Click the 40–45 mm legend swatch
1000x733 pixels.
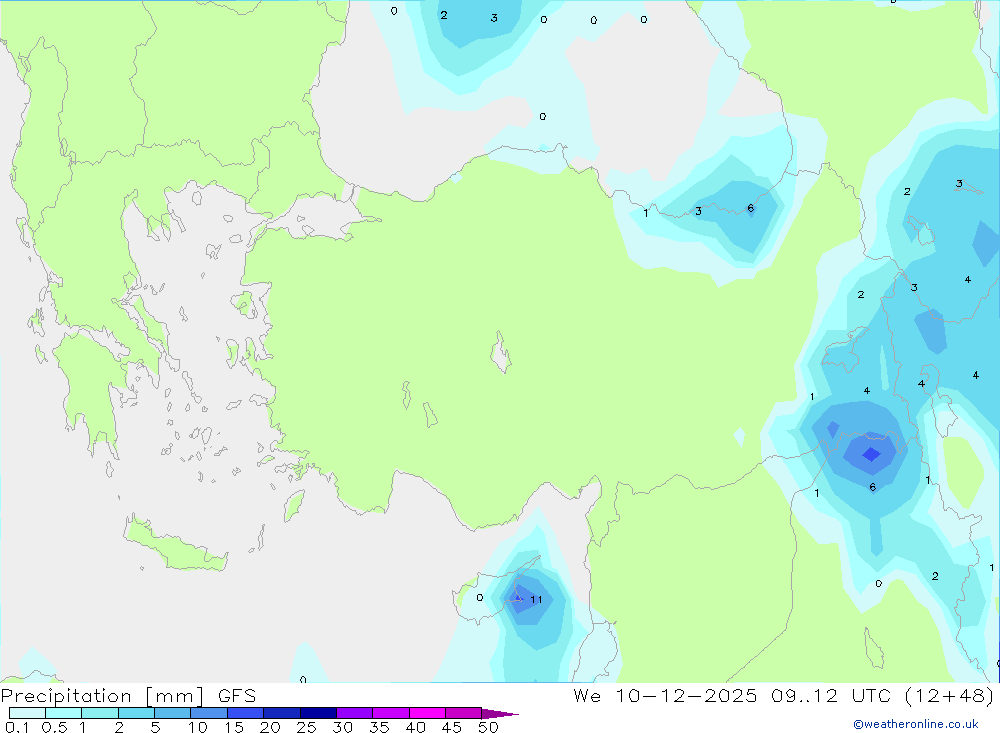tap(427, 713)
